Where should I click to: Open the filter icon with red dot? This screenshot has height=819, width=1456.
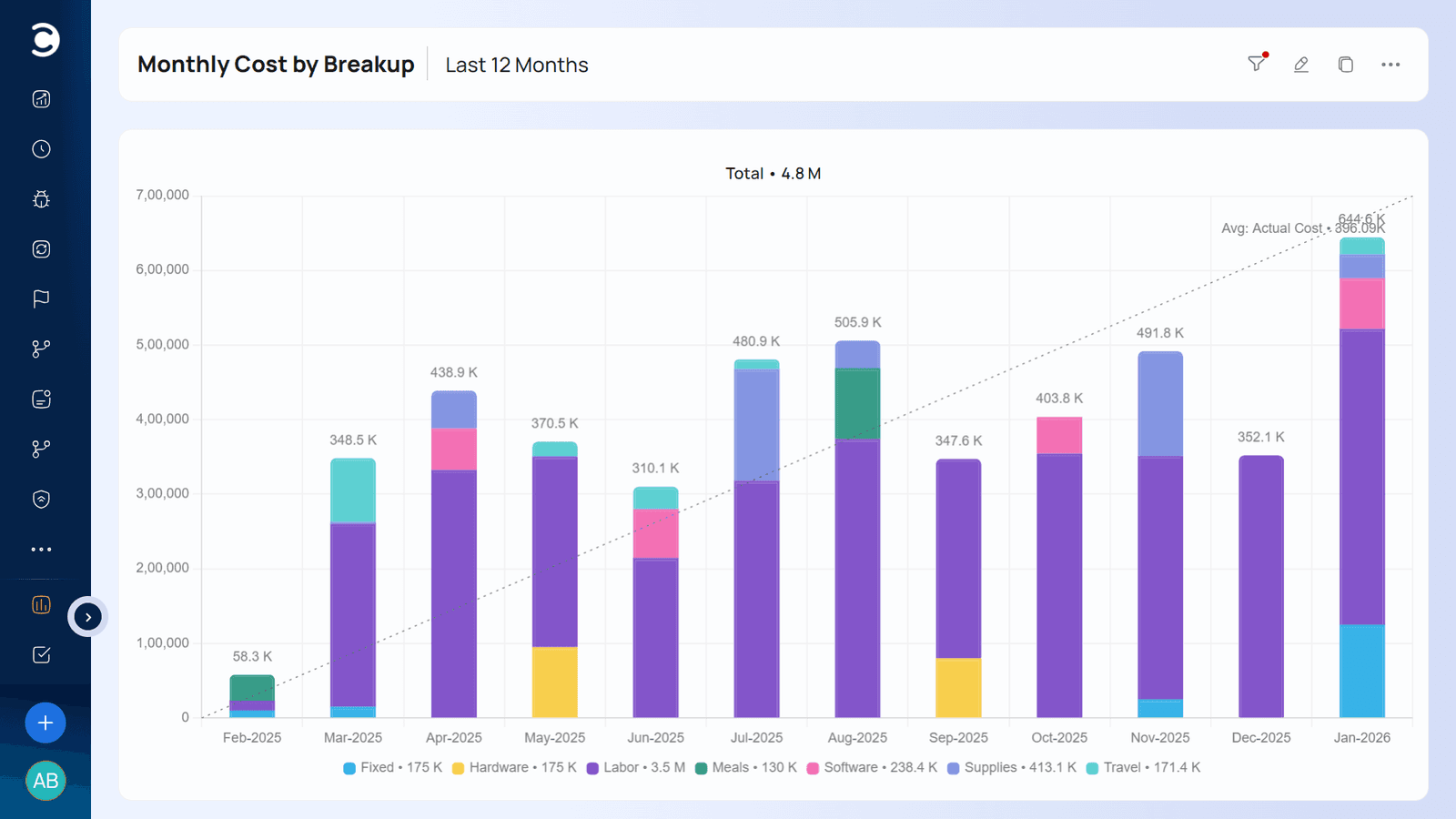click(1257, 64)
